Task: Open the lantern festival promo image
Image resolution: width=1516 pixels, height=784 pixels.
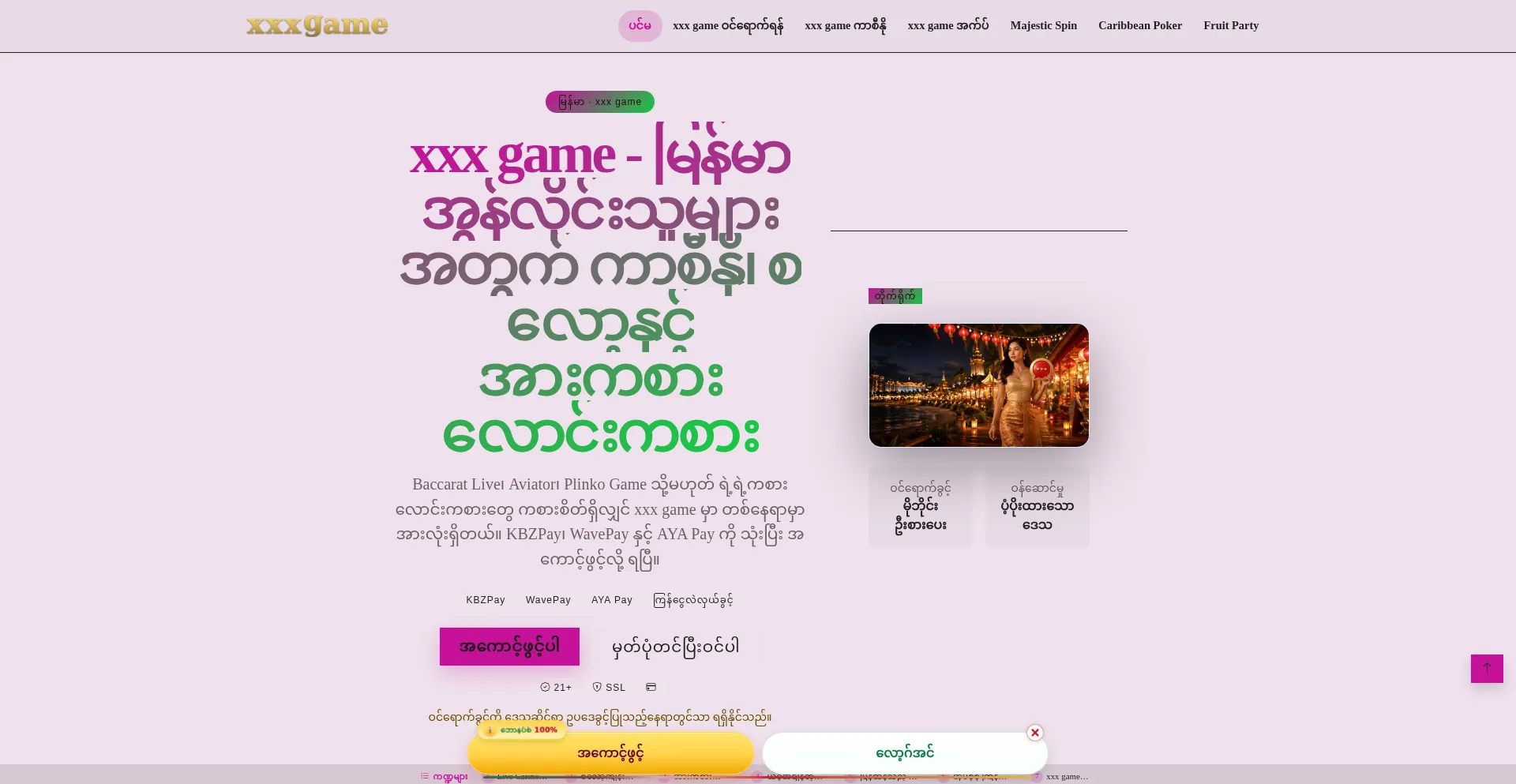Action: (979, 385)
